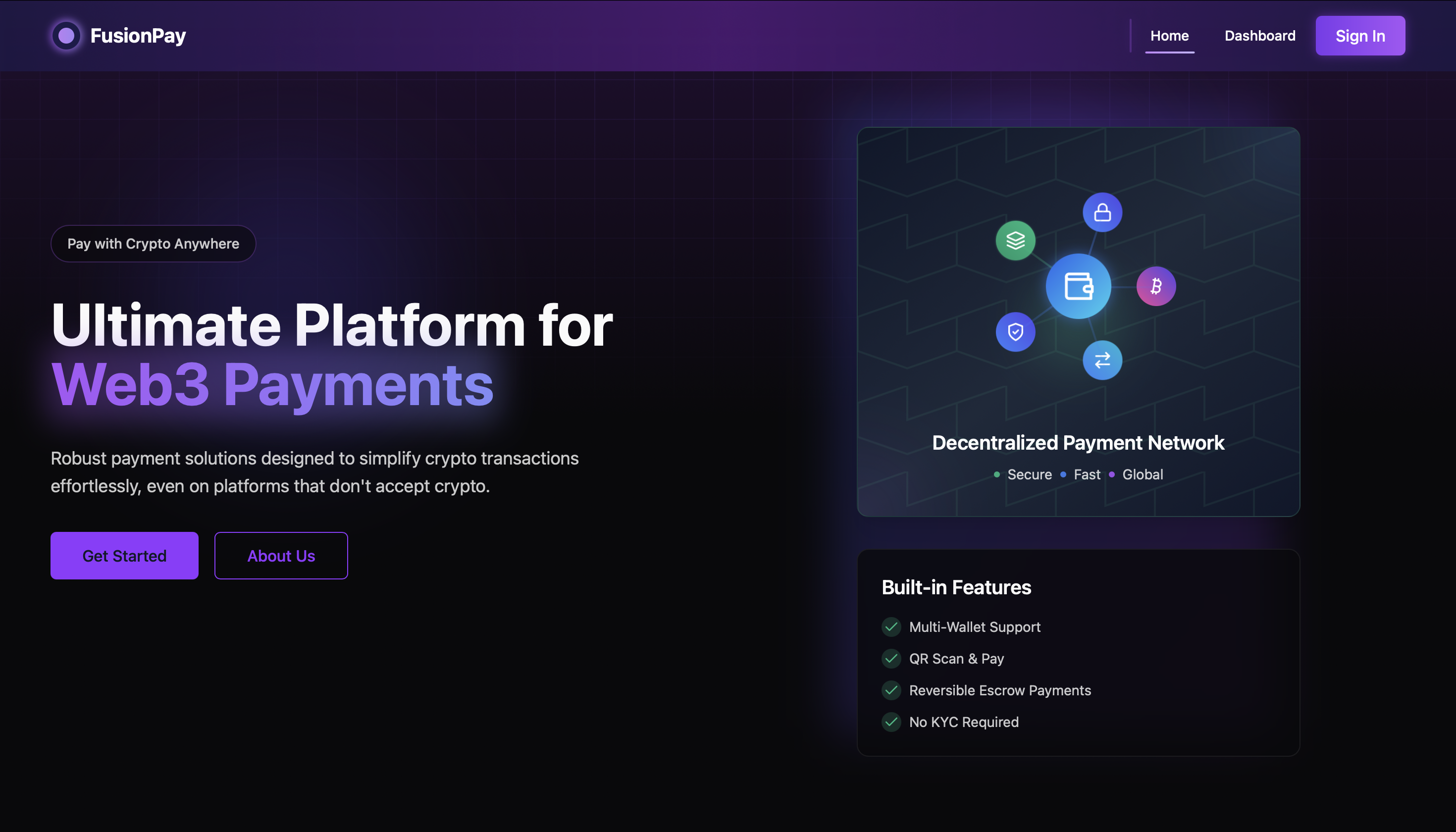Open the Home navigation tab
The width and height of the screenshot is (1456, 832).
pyautogui.click(x=1169, y=36)
